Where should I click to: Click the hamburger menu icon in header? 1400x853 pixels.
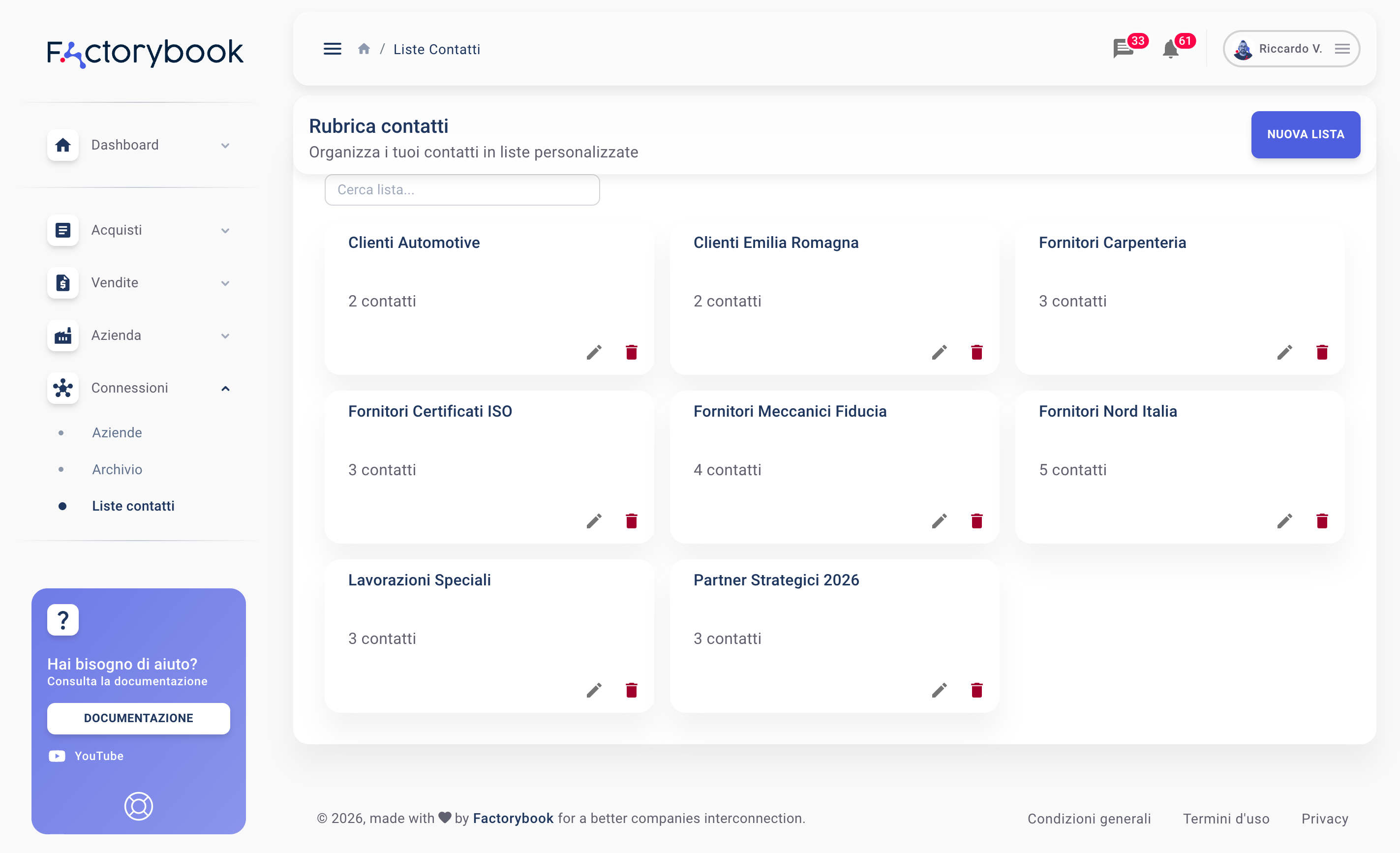(333, 50)
